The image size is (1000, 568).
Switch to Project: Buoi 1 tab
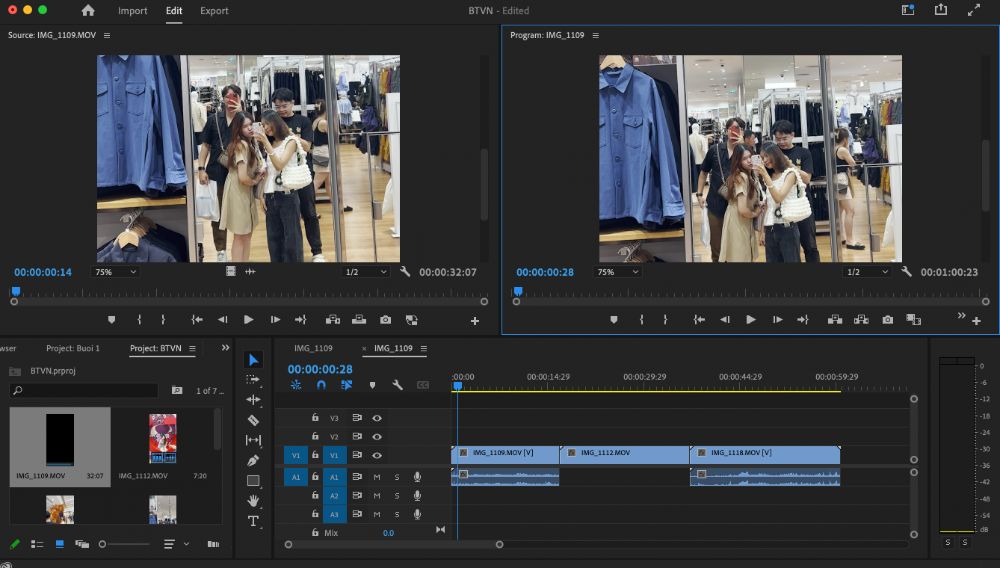[x=73, y=348]
